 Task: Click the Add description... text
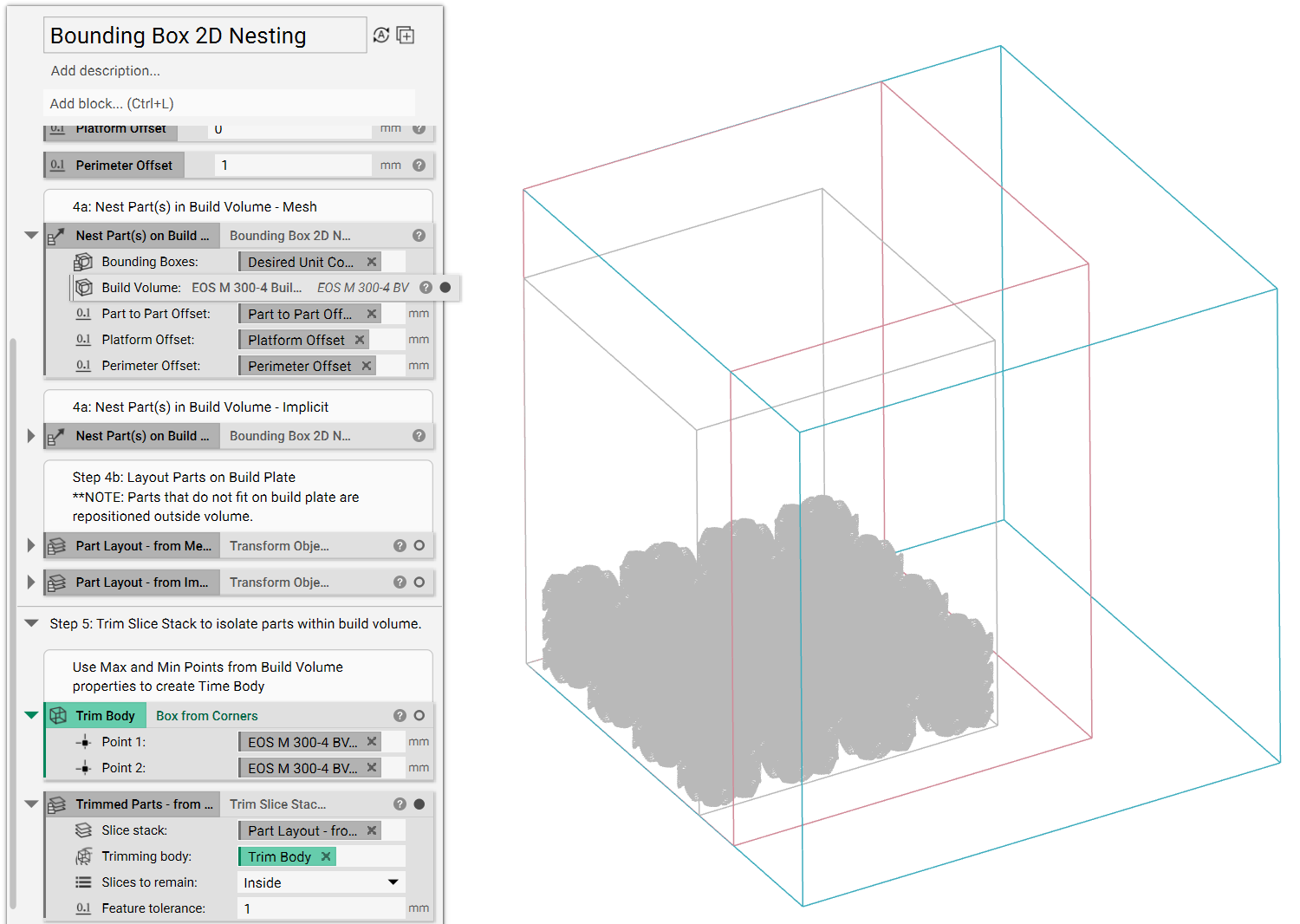coord(105,70)
